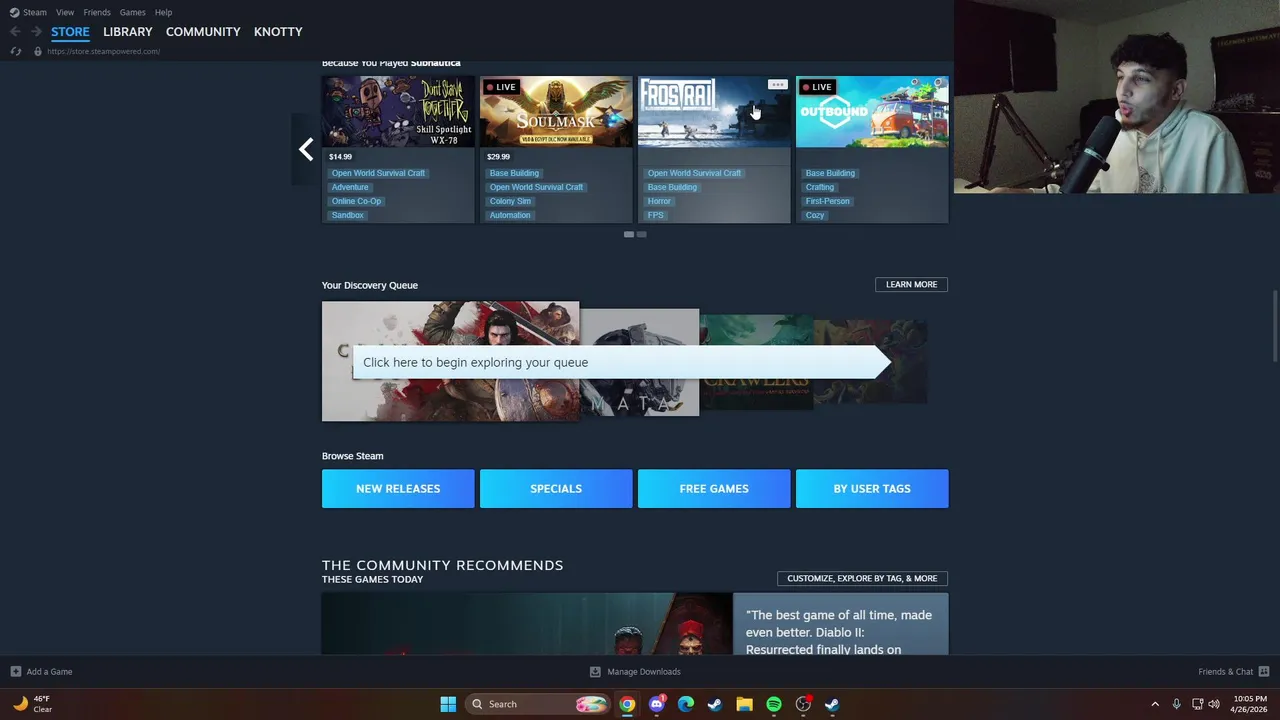
Task: Click the First-Person tag
Action: pos(828,201)
